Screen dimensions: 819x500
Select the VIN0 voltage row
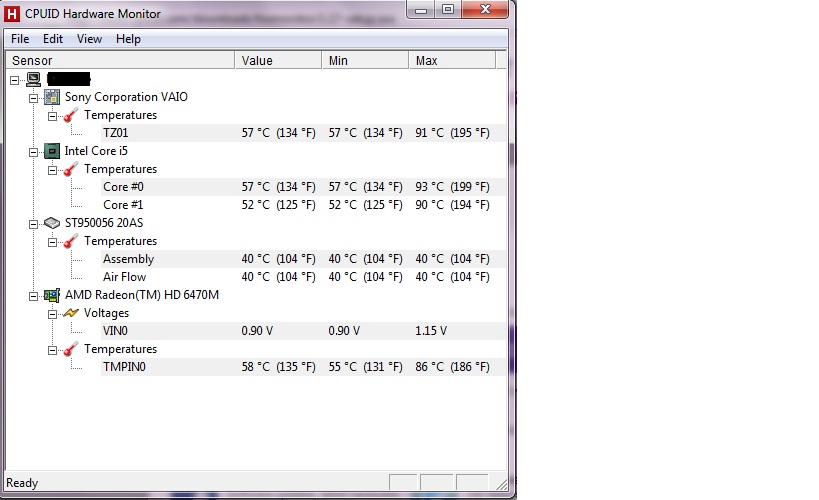pos(303,331)
